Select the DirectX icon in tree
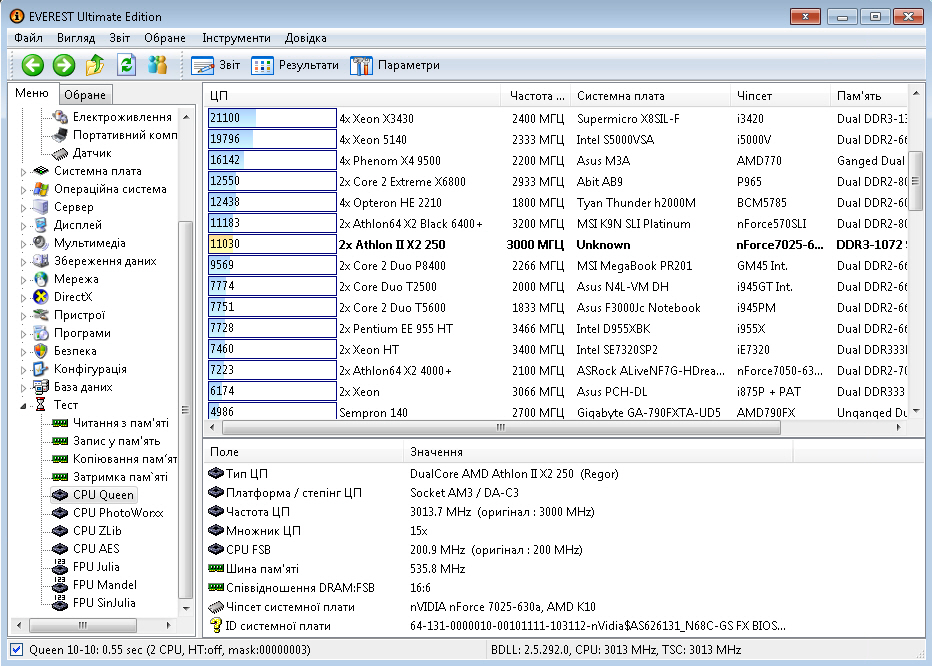Screen dimensions: 932x666 tap(40, 297)
